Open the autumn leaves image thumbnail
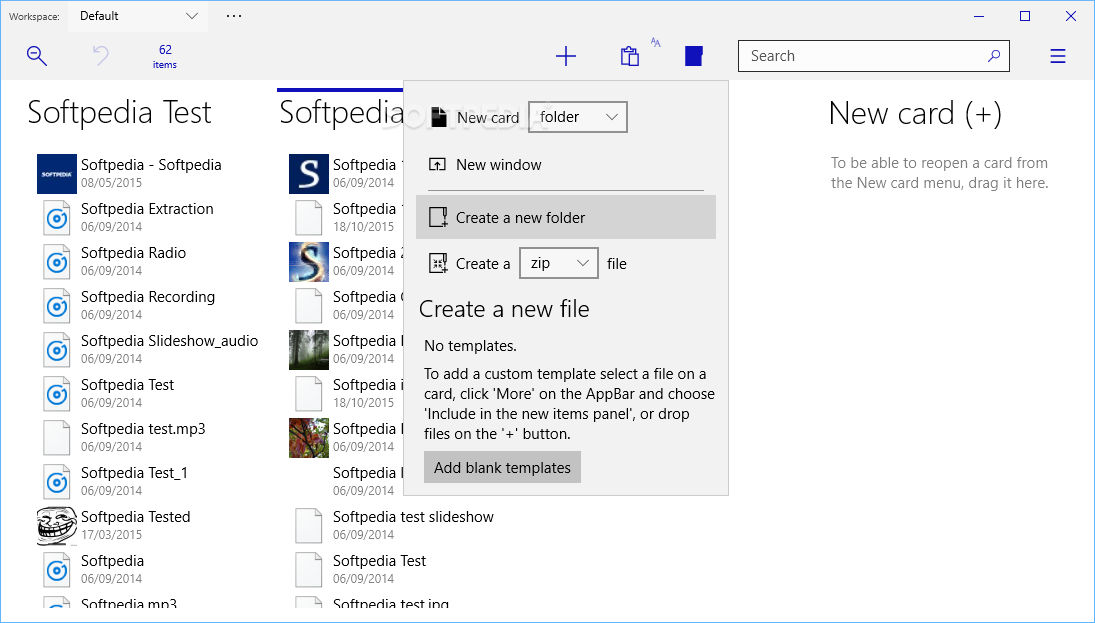1095x623 pixels. tap(309, 438)
